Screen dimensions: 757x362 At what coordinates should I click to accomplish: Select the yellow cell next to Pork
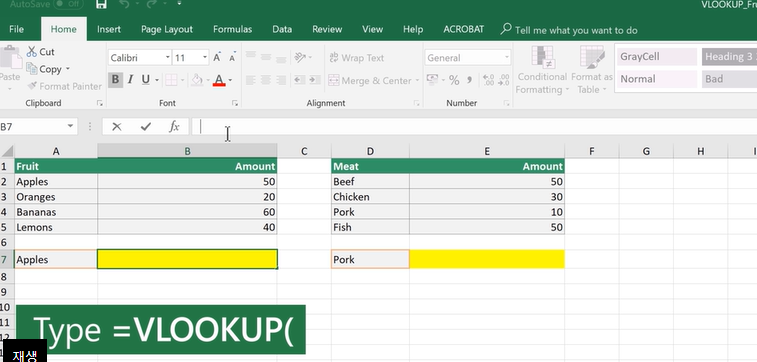[487, 259]
